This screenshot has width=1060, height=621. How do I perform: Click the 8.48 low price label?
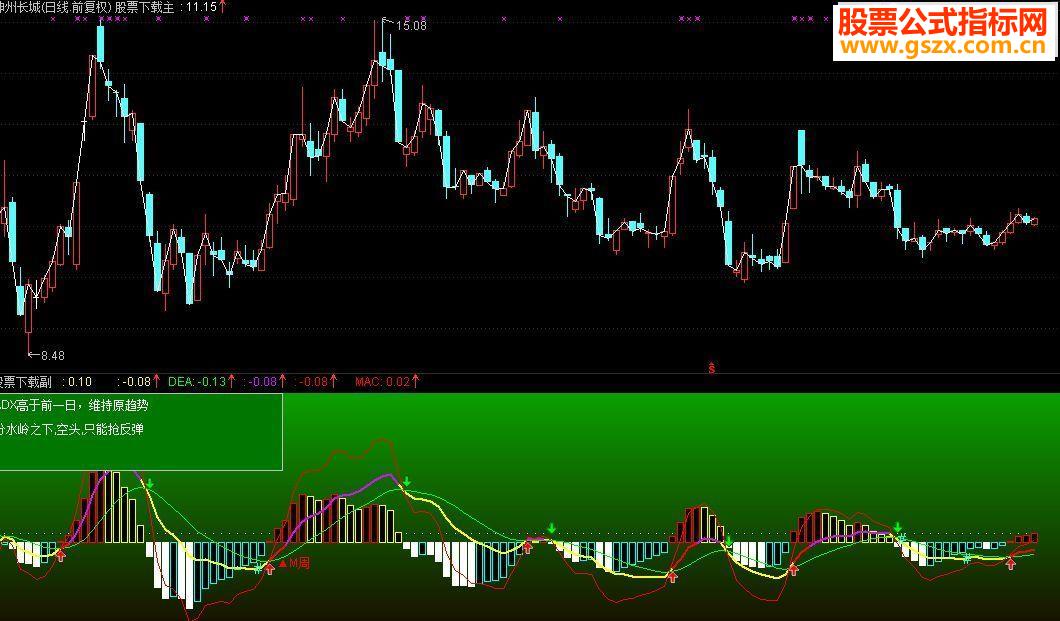click(x=53, y=355)
